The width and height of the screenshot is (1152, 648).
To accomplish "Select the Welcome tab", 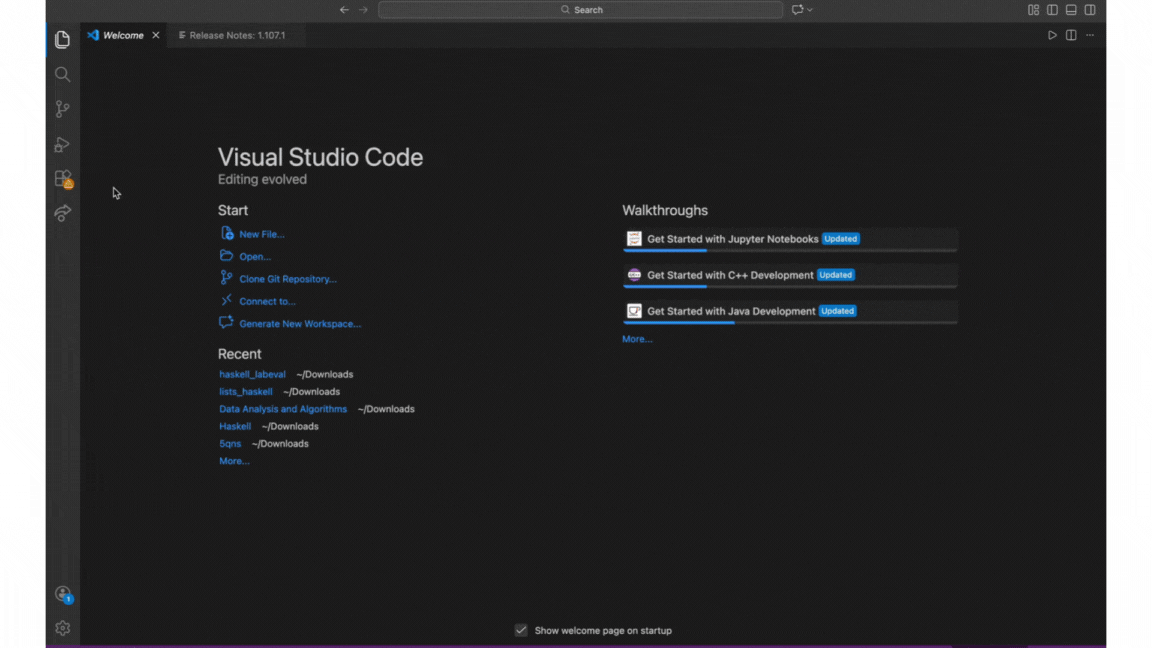I will pos(121,34).
